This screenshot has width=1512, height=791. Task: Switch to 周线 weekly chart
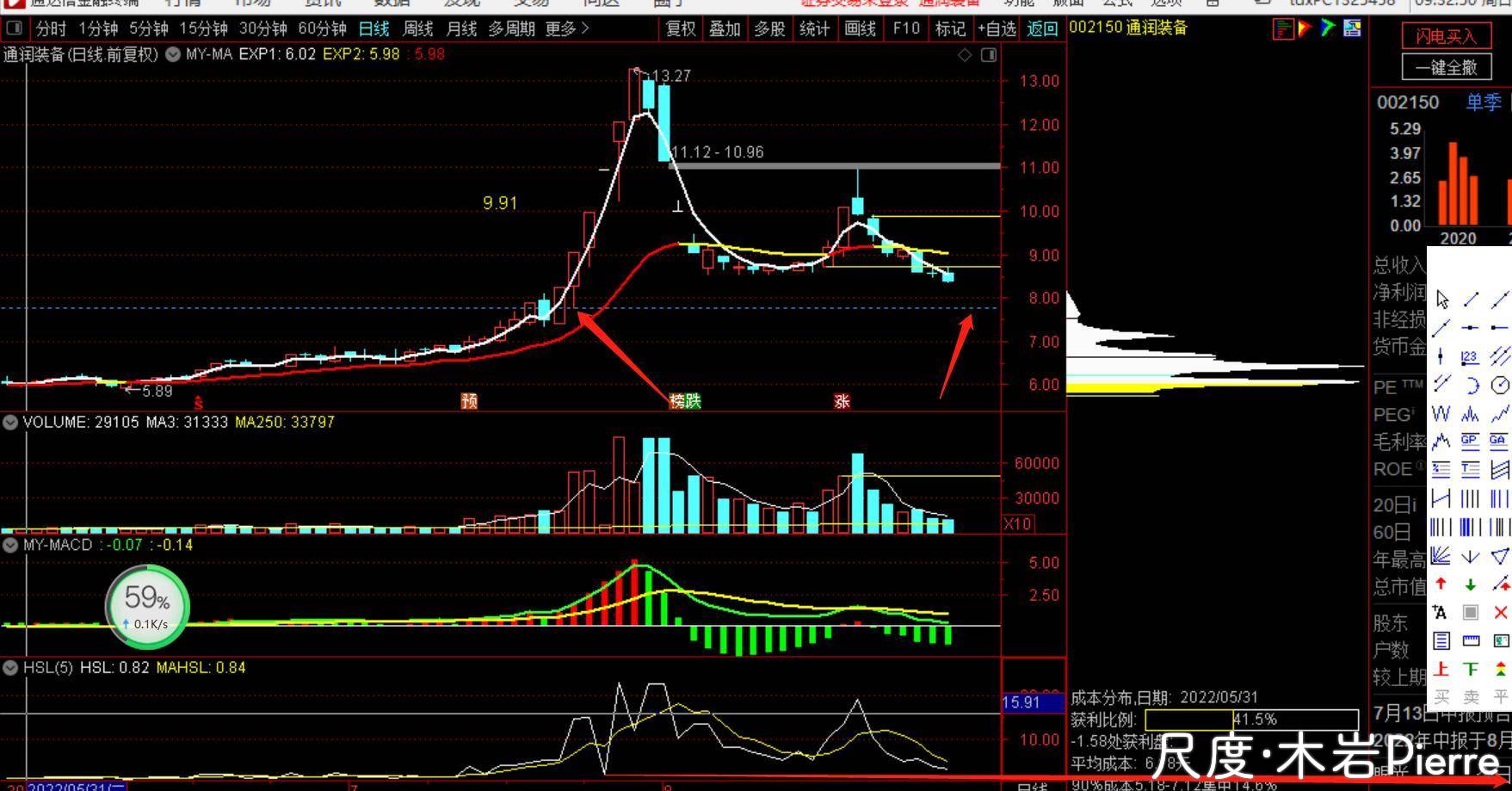coord(417,28)
